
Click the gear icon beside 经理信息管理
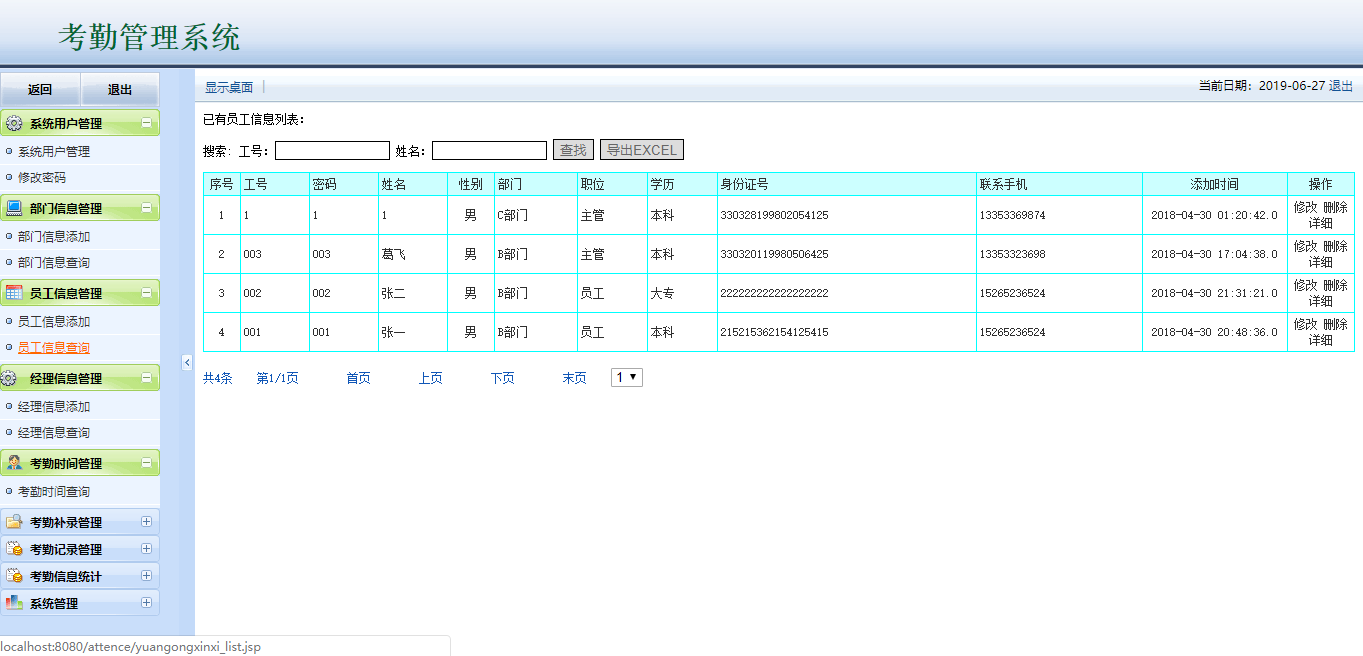(x=10, y=378)
